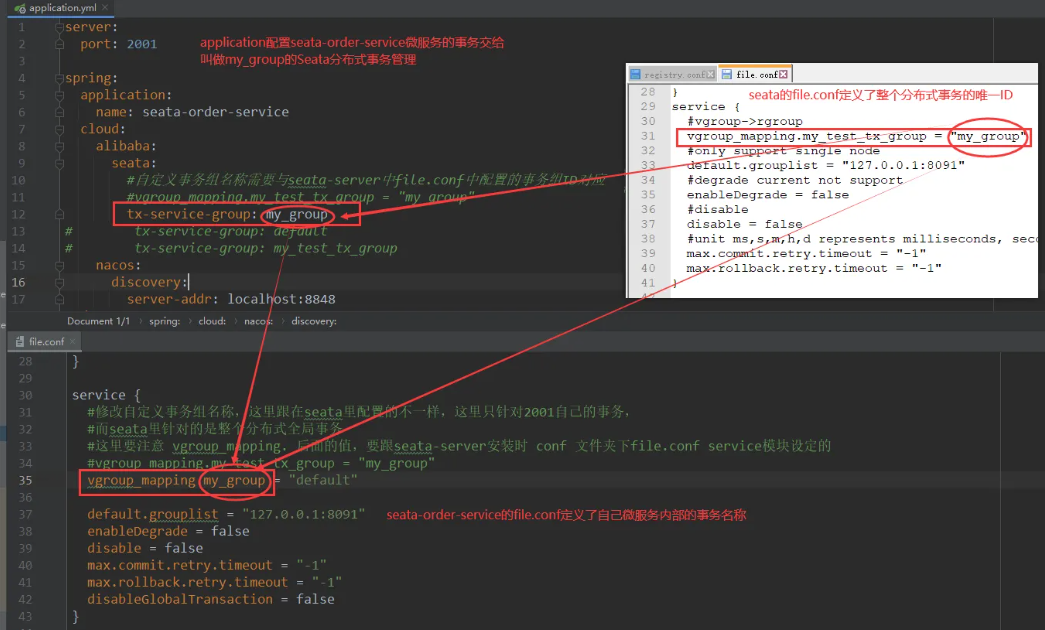Click 'server-addr: localhost:8848'

point(231,299)
